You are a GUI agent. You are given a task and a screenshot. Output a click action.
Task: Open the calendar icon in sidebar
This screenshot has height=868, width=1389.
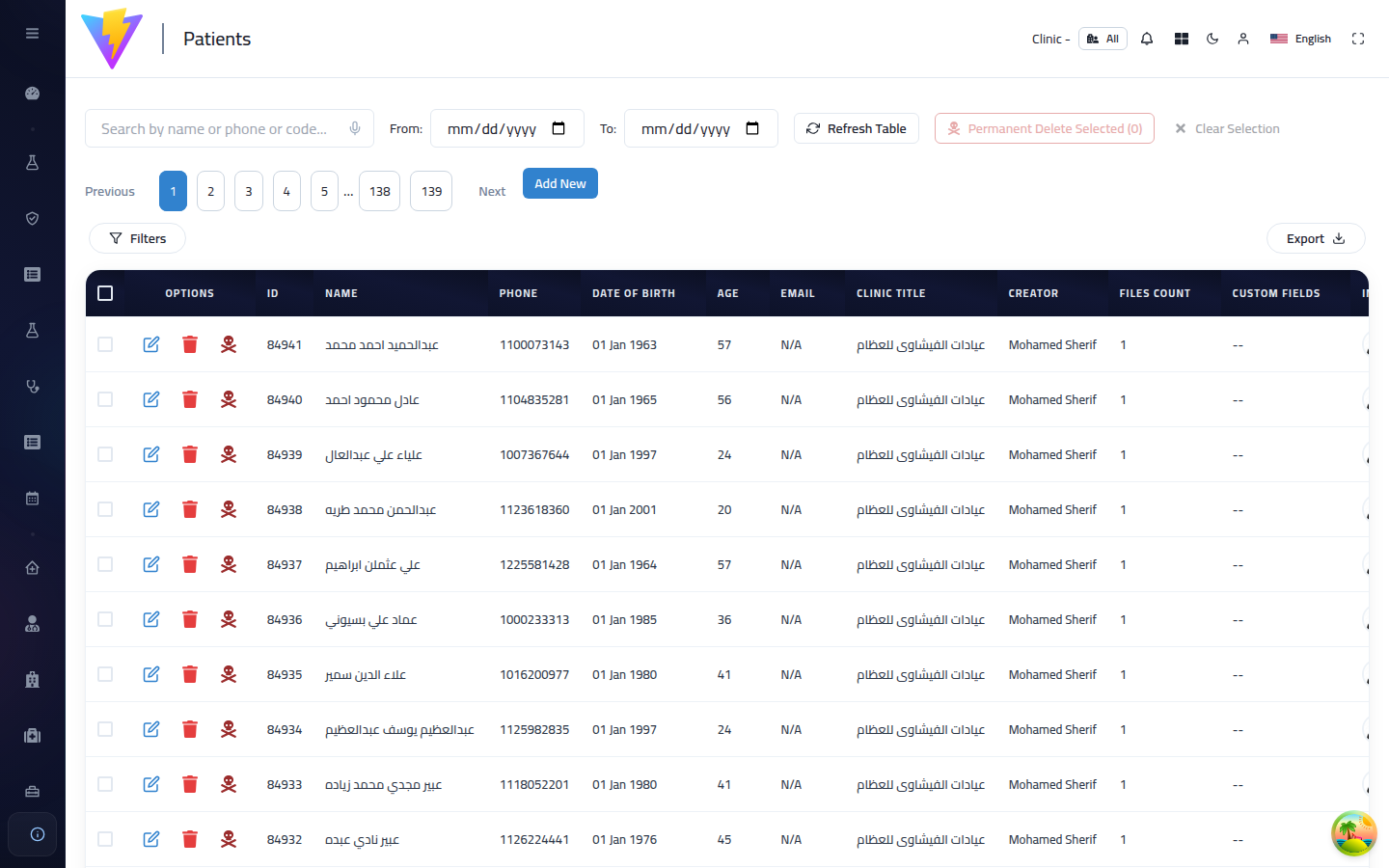(32, 499)
